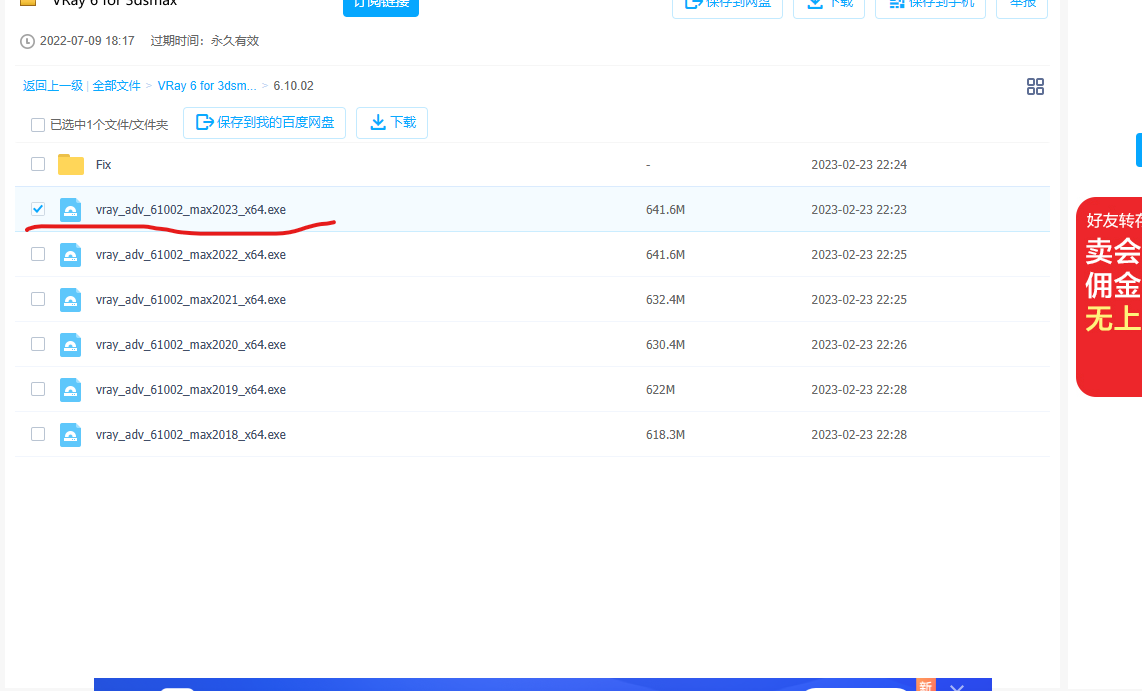Select file name vray_adv_61002_max2022_x64.exe
The image size is (1142, 691).
tap(191, 255)
